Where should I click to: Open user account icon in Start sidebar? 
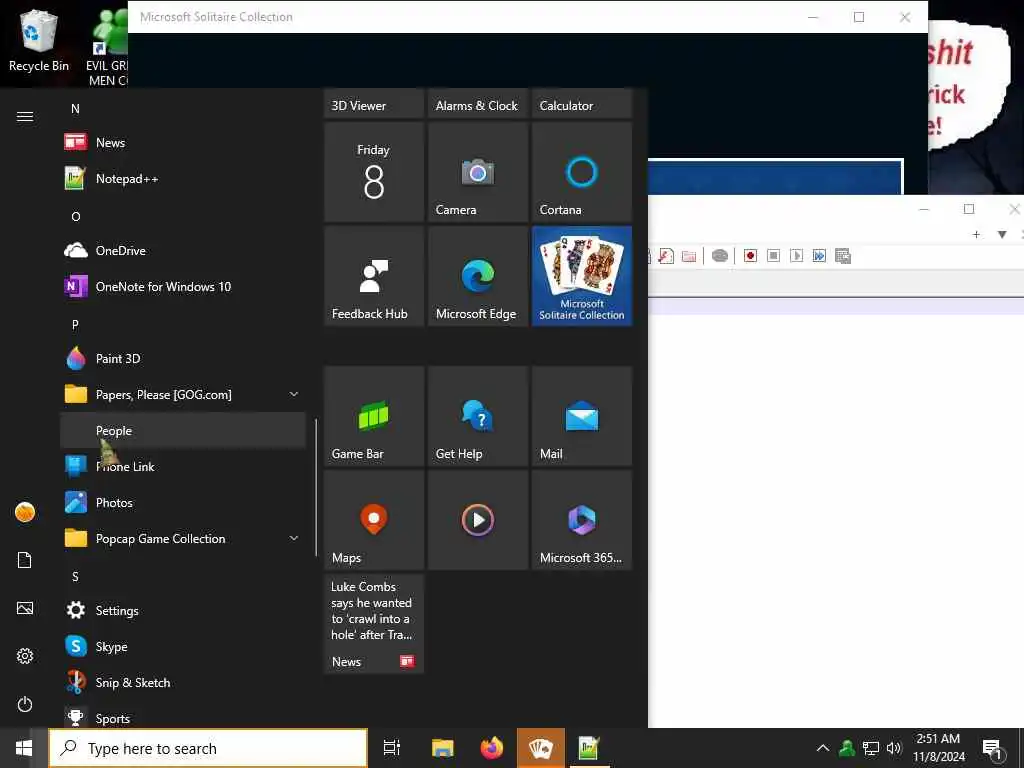25,512
